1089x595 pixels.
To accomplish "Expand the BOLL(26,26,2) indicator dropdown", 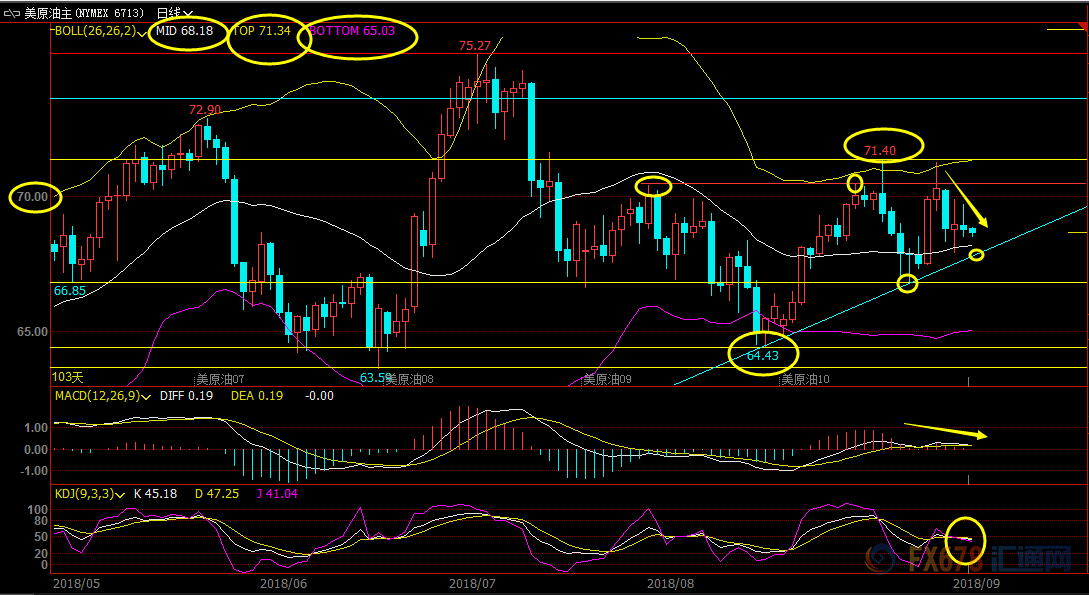I will (144, 32).
